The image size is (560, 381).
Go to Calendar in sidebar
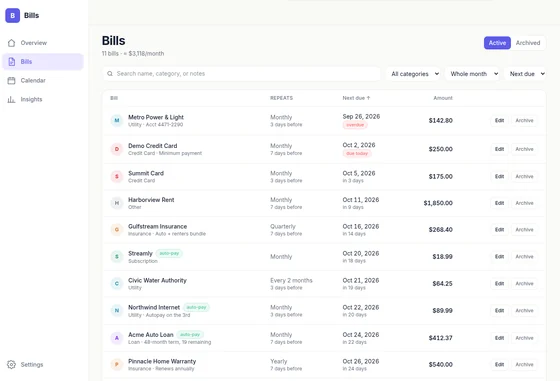pyautogui.click(x=43, y=80)
